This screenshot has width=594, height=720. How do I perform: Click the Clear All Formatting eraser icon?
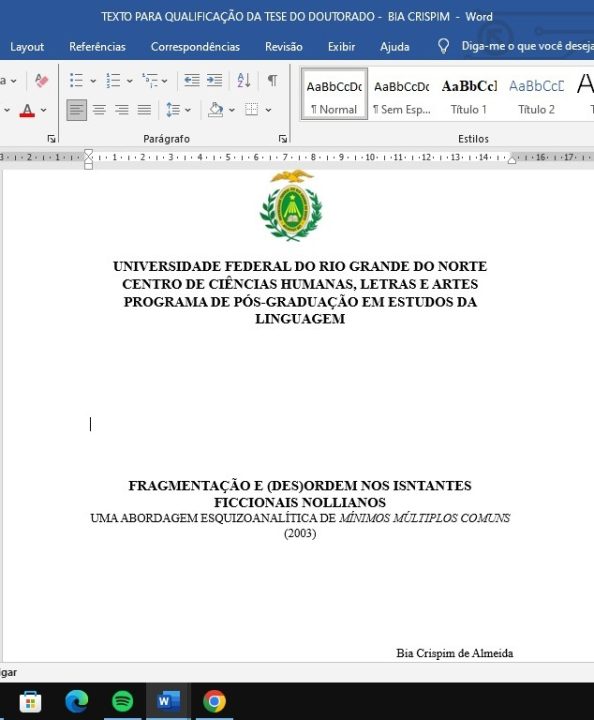click(x=41, y=81)
